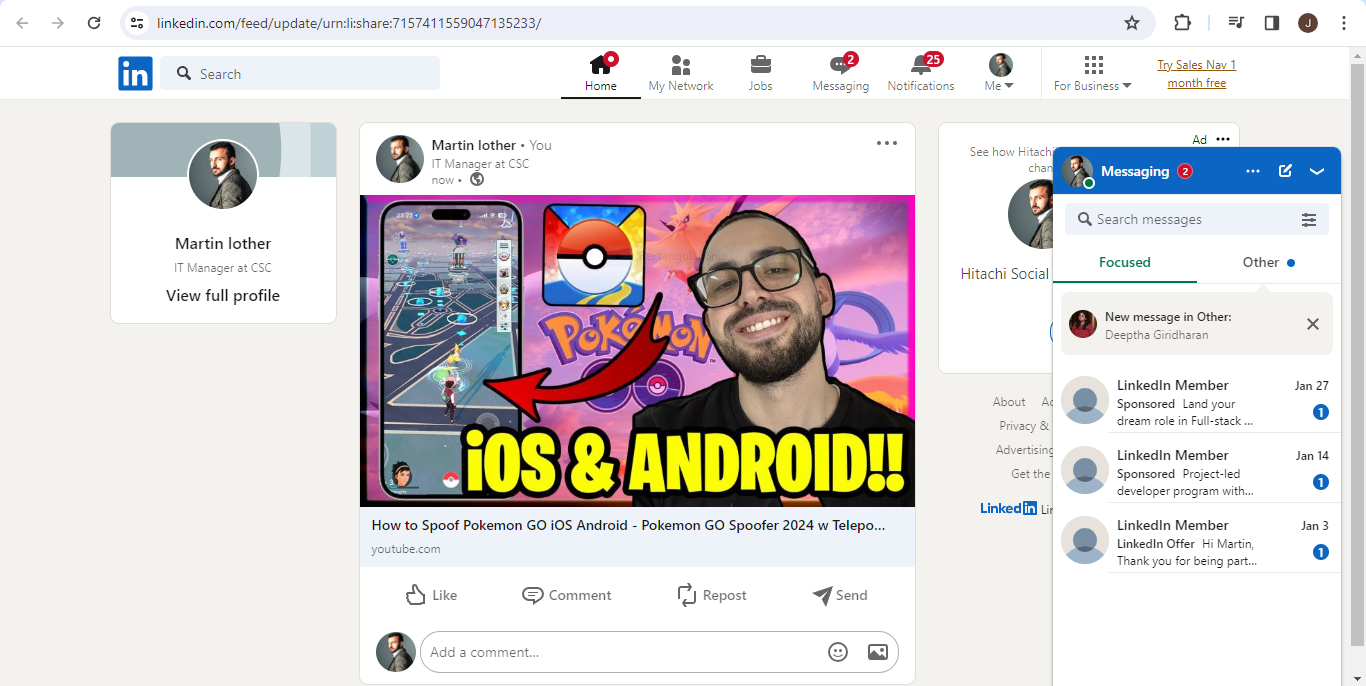This screenshot has height=686, width=1366.
Task: Click the LinkedIn search field
Action: coord(300,74)
